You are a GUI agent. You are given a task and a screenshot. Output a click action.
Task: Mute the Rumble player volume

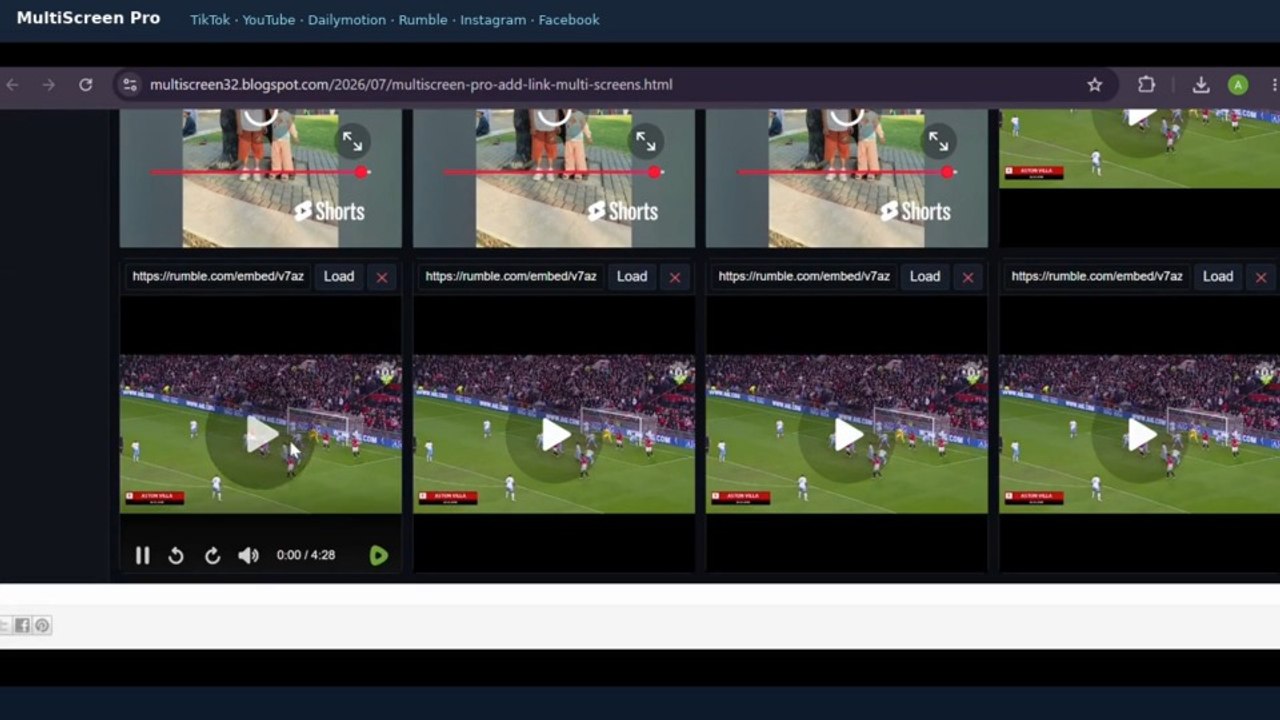coord(248,555)
